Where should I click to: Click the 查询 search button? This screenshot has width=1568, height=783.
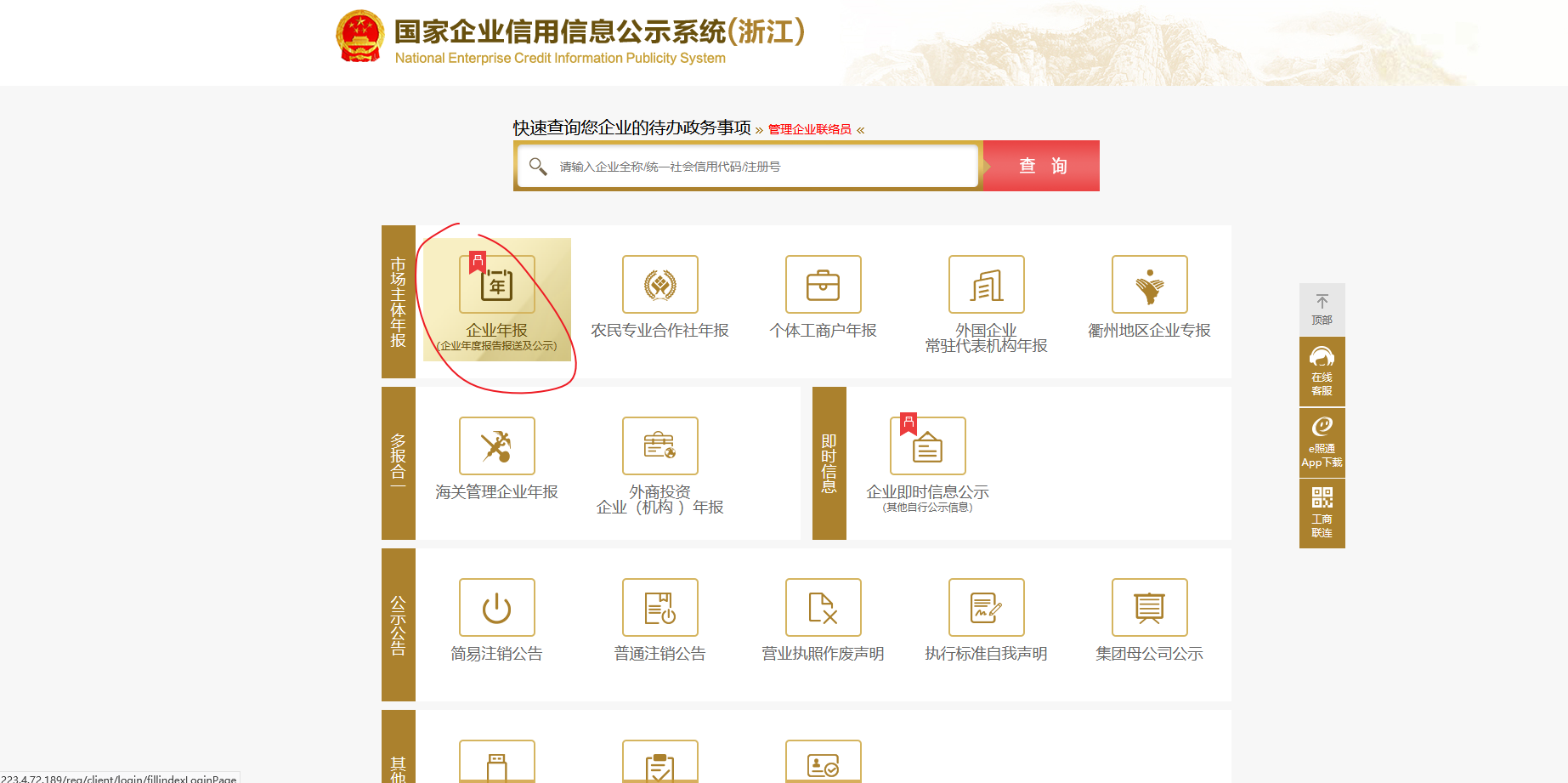point(1042,166)
